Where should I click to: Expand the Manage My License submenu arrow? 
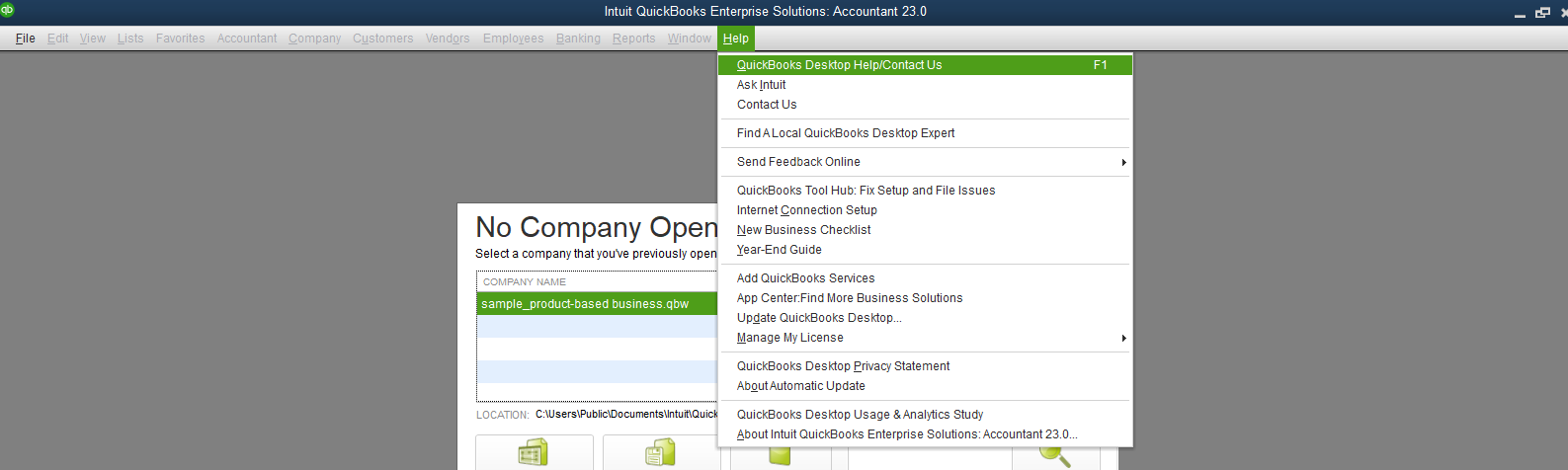click(1123, 338)
